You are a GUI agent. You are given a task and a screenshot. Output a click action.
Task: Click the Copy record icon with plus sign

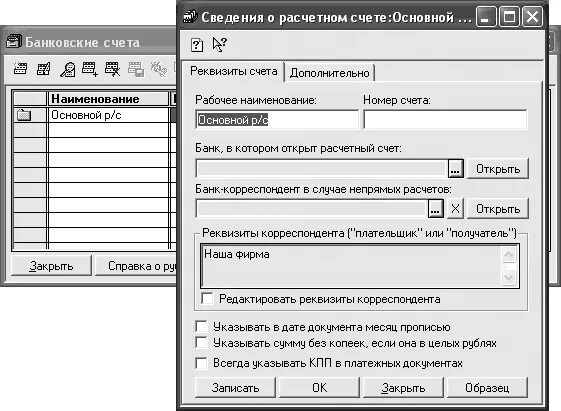click(90, 69)
